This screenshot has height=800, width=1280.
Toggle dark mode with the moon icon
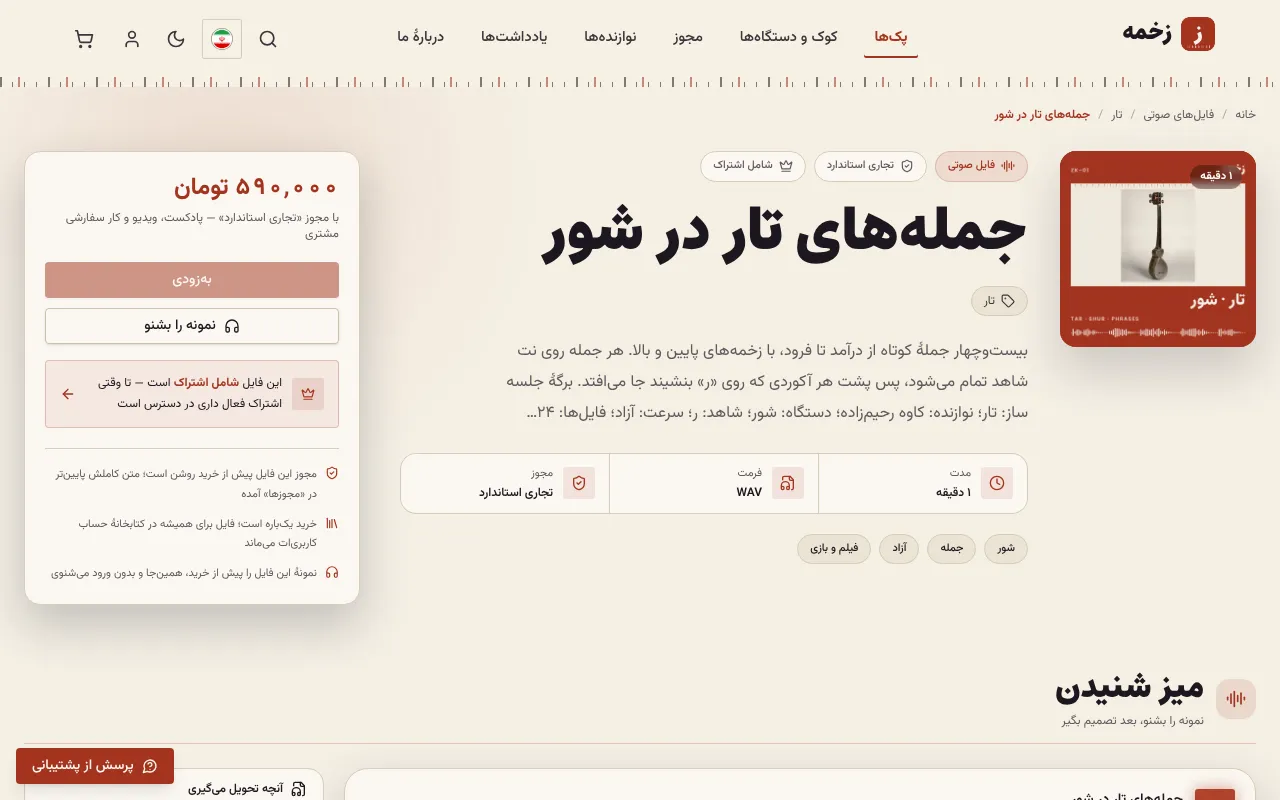[176, 39]
